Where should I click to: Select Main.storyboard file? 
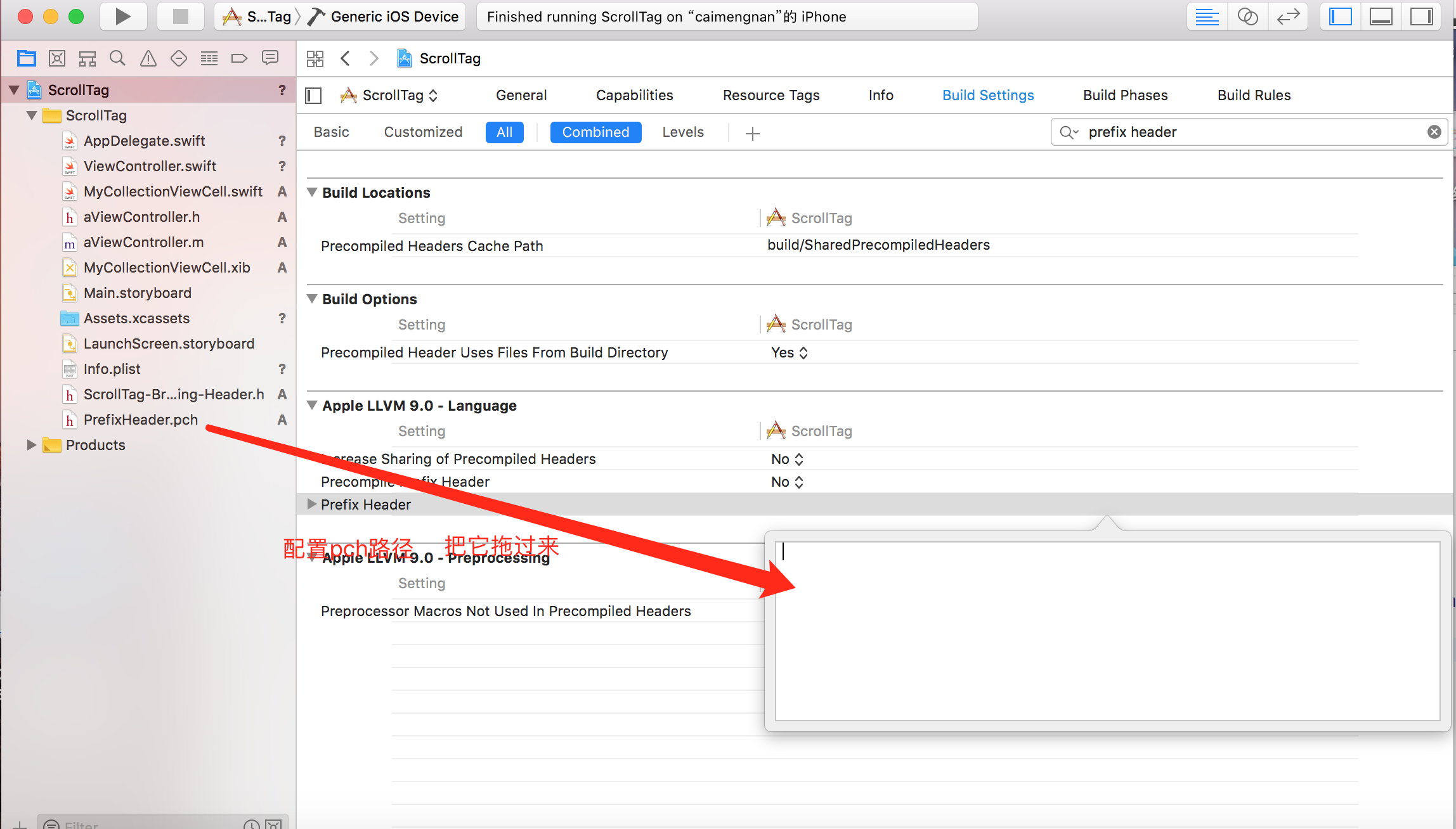[137, 293]
